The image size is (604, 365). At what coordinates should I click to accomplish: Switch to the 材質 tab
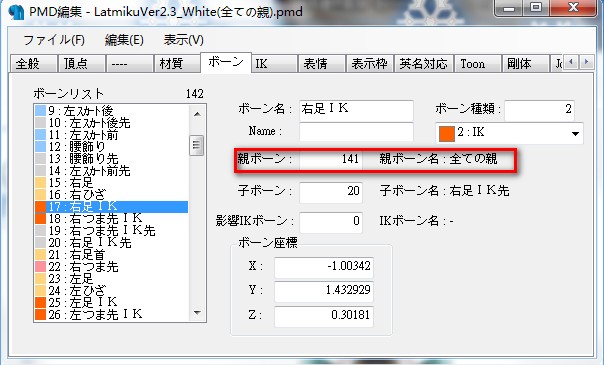click(x=177, y=64)
